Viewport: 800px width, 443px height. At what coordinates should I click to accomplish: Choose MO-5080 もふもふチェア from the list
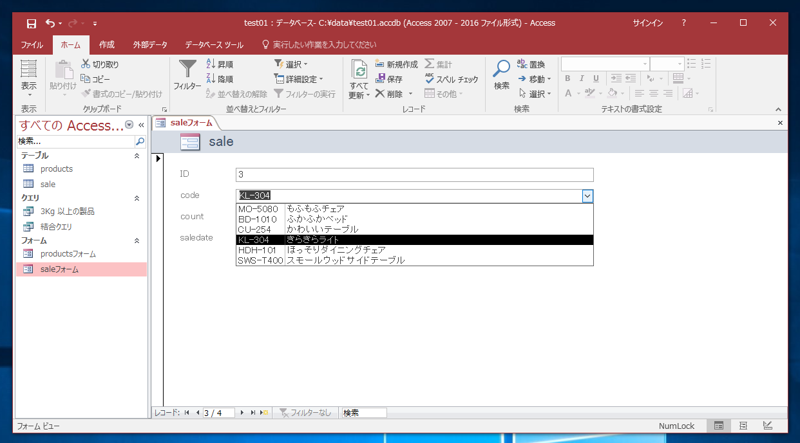(x=414, y=209)
